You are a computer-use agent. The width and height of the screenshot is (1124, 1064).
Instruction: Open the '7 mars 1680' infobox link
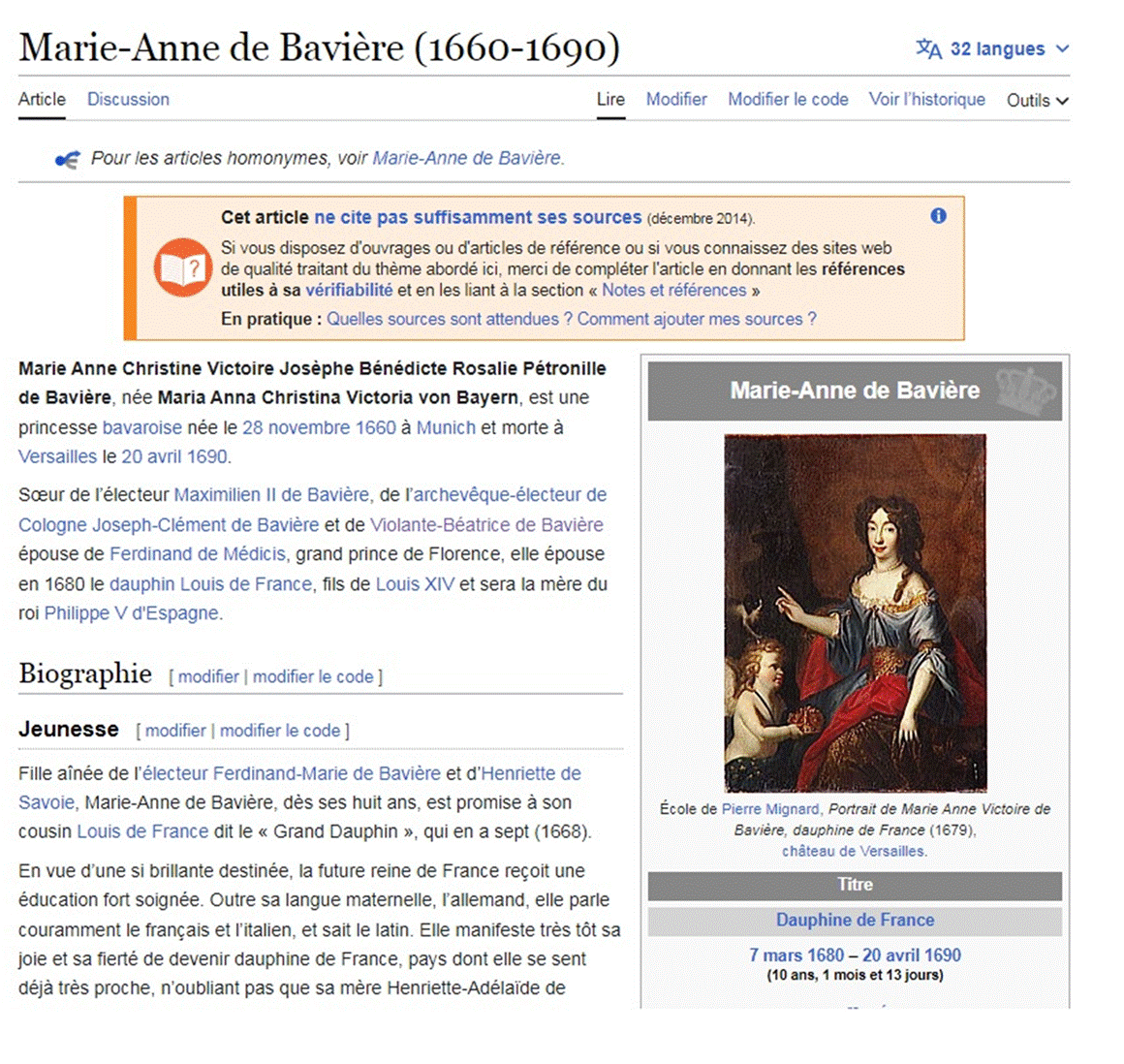tap(796, 955)
